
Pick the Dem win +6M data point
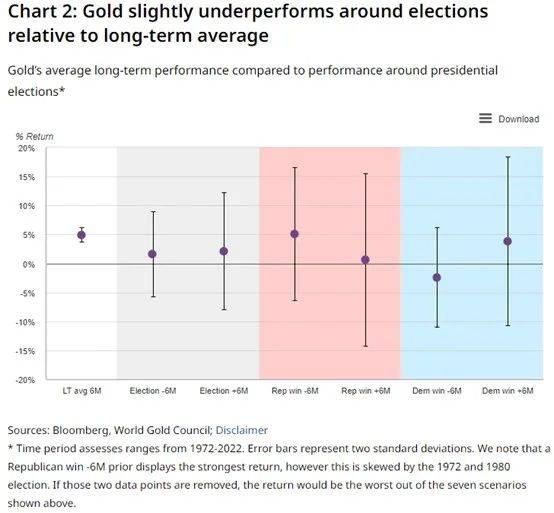click(x=507, y=241)
